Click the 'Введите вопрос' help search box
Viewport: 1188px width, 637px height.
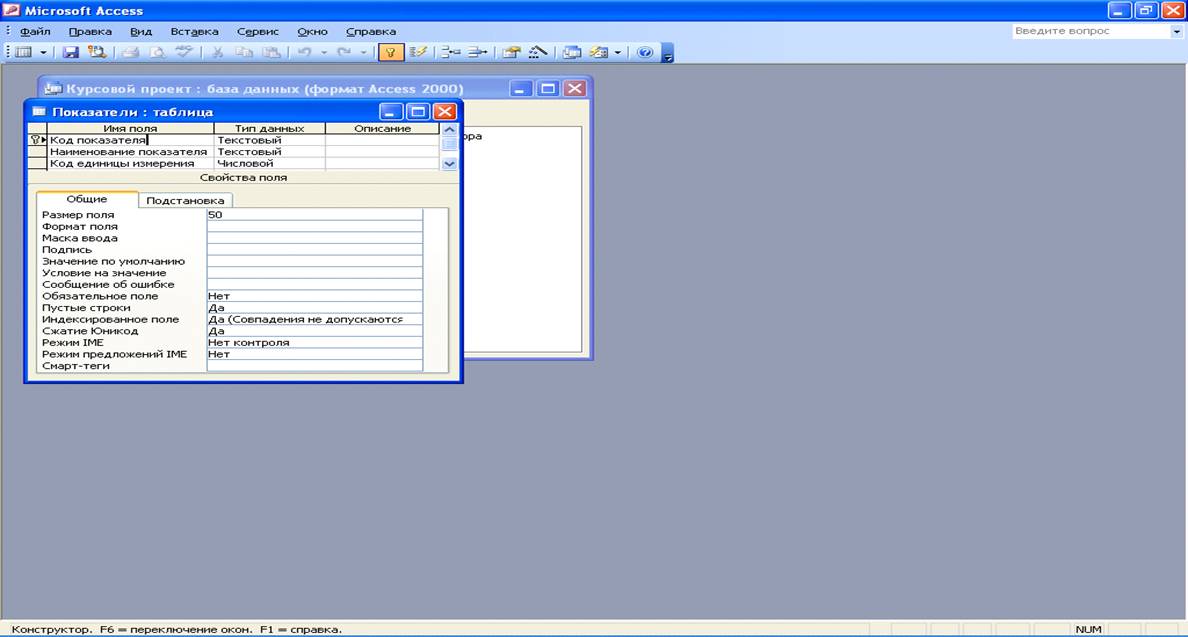(1091, 31)
